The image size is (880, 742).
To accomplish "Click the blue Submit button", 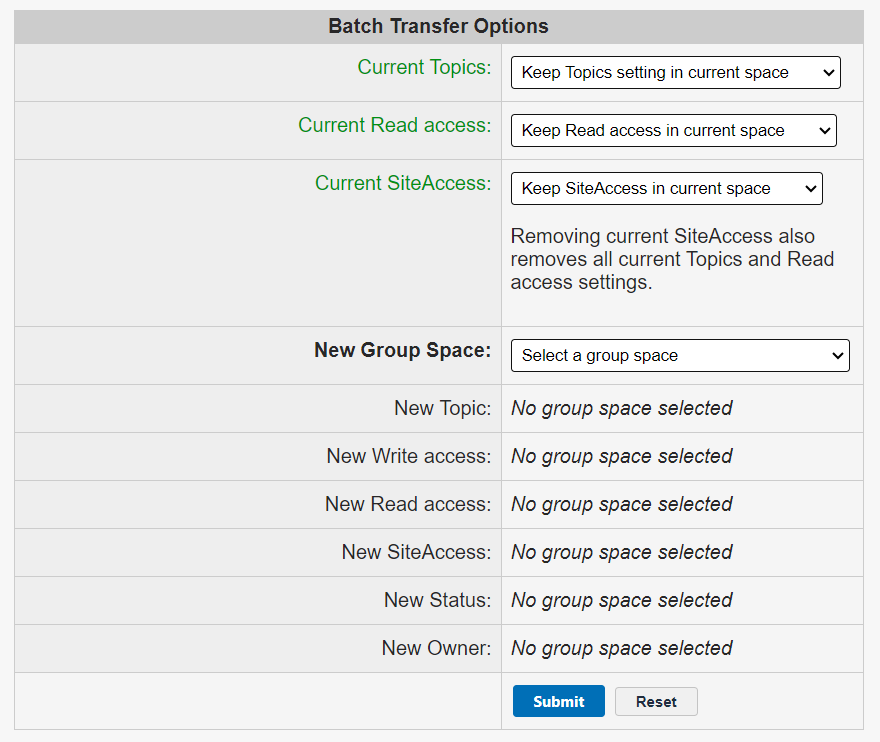I will coord(558,701).
